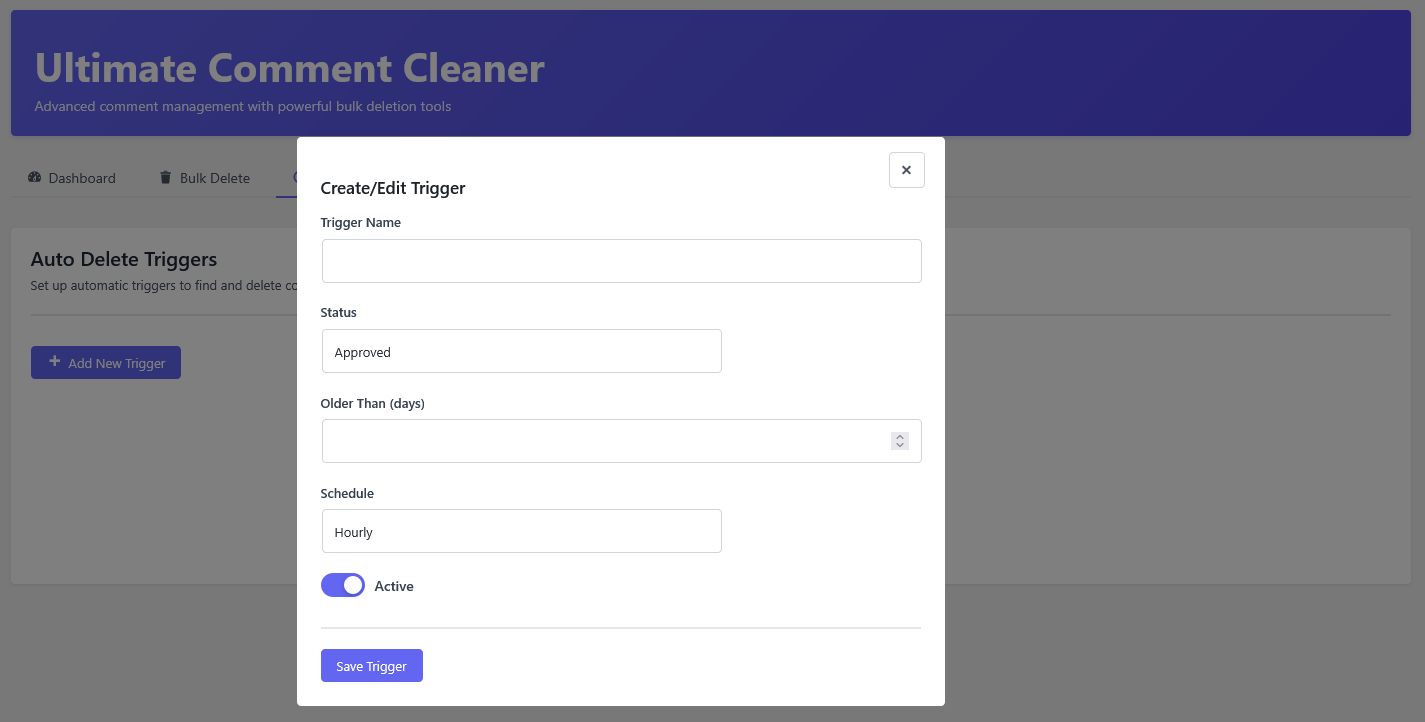Click the Ultimate Comment Cleaner banner title
Viewport: 1425px width, 722px height.
[x=289, y=68]
